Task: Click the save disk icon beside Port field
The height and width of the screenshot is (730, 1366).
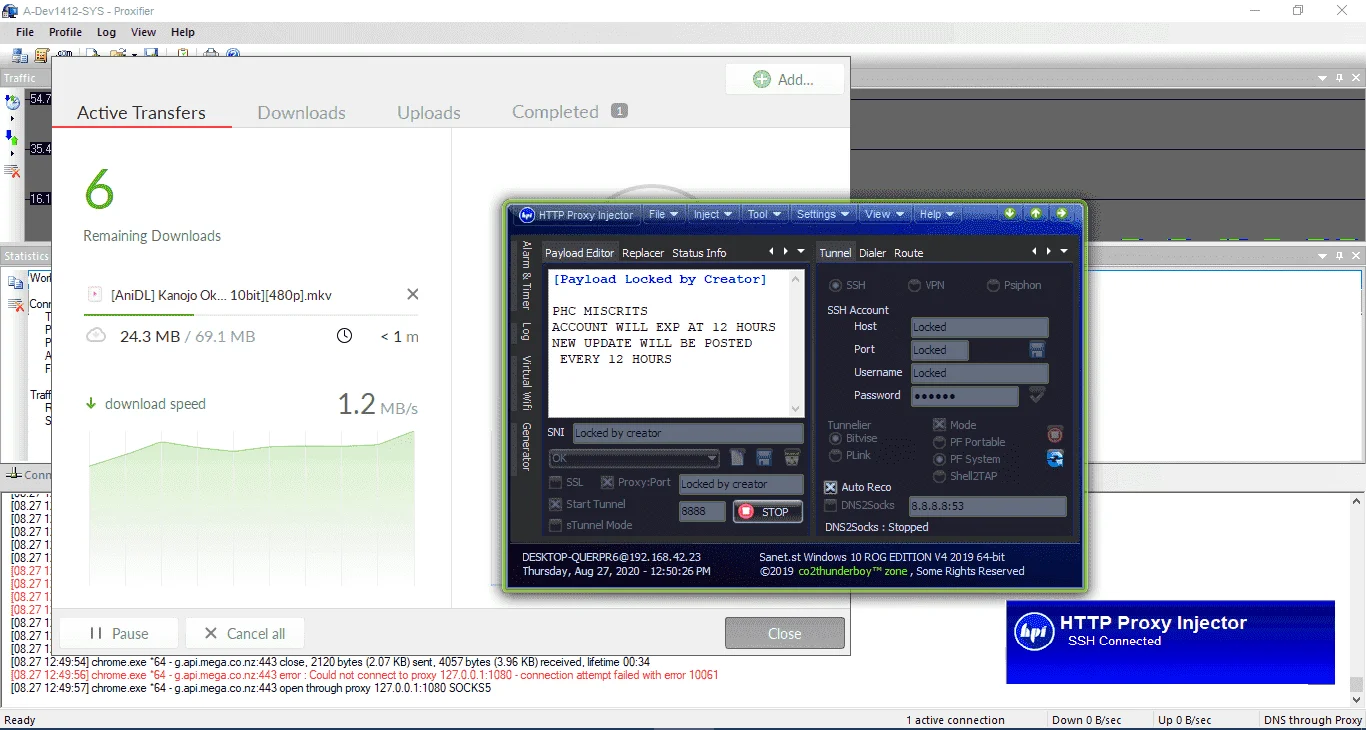Action: point(1037,349)
